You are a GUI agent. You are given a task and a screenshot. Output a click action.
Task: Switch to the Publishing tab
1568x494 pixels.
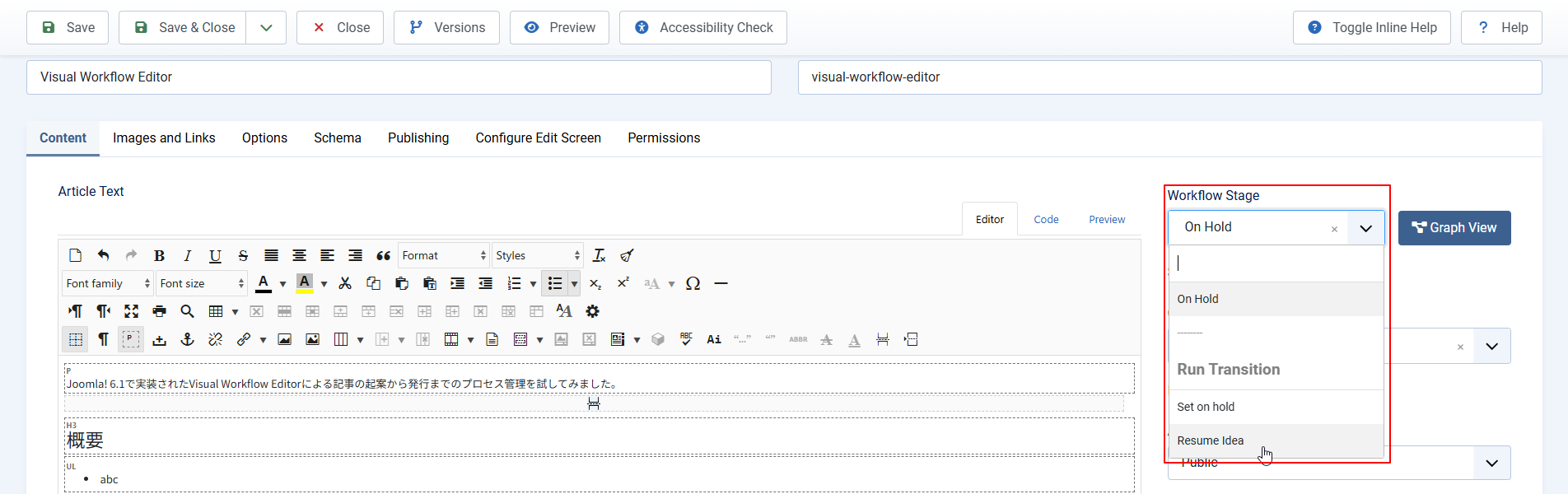point(418,138)
